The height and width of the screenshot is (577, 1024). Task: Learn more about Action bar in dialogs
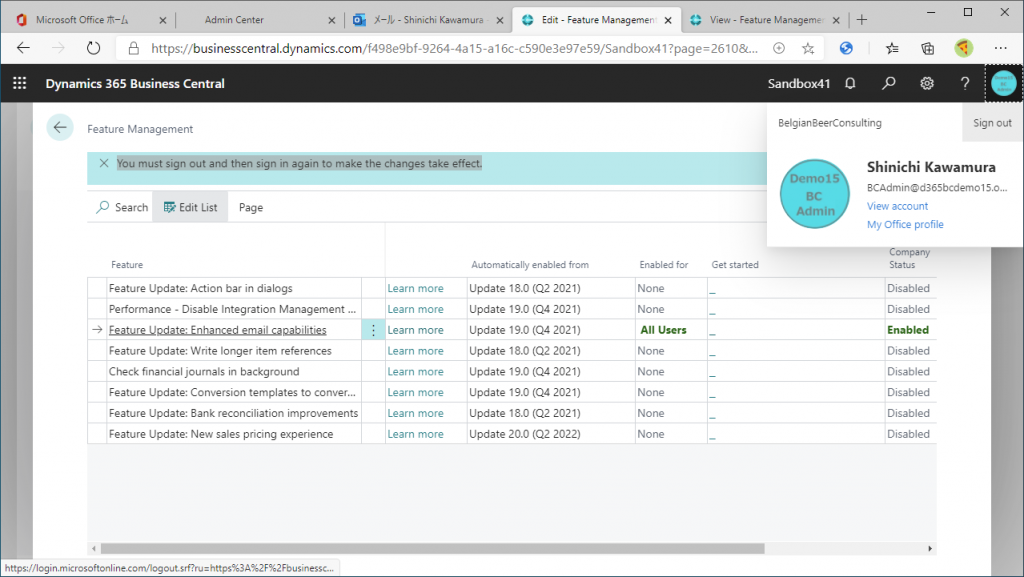pos(415,288)
